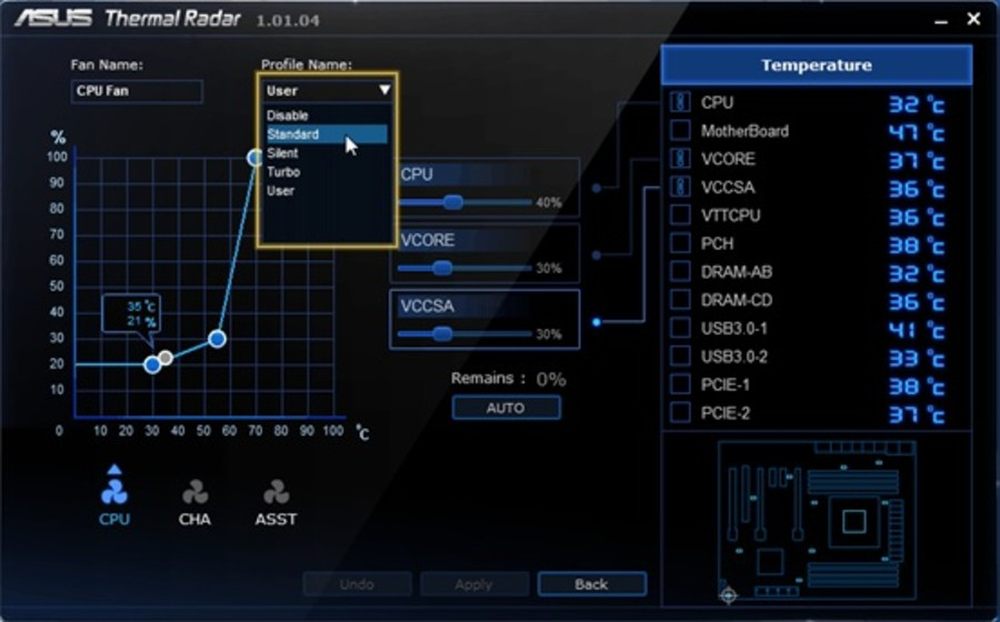1000x622 pixels.
Task: Click the motherboard layout diagram
Action: [x=818, y=520]
